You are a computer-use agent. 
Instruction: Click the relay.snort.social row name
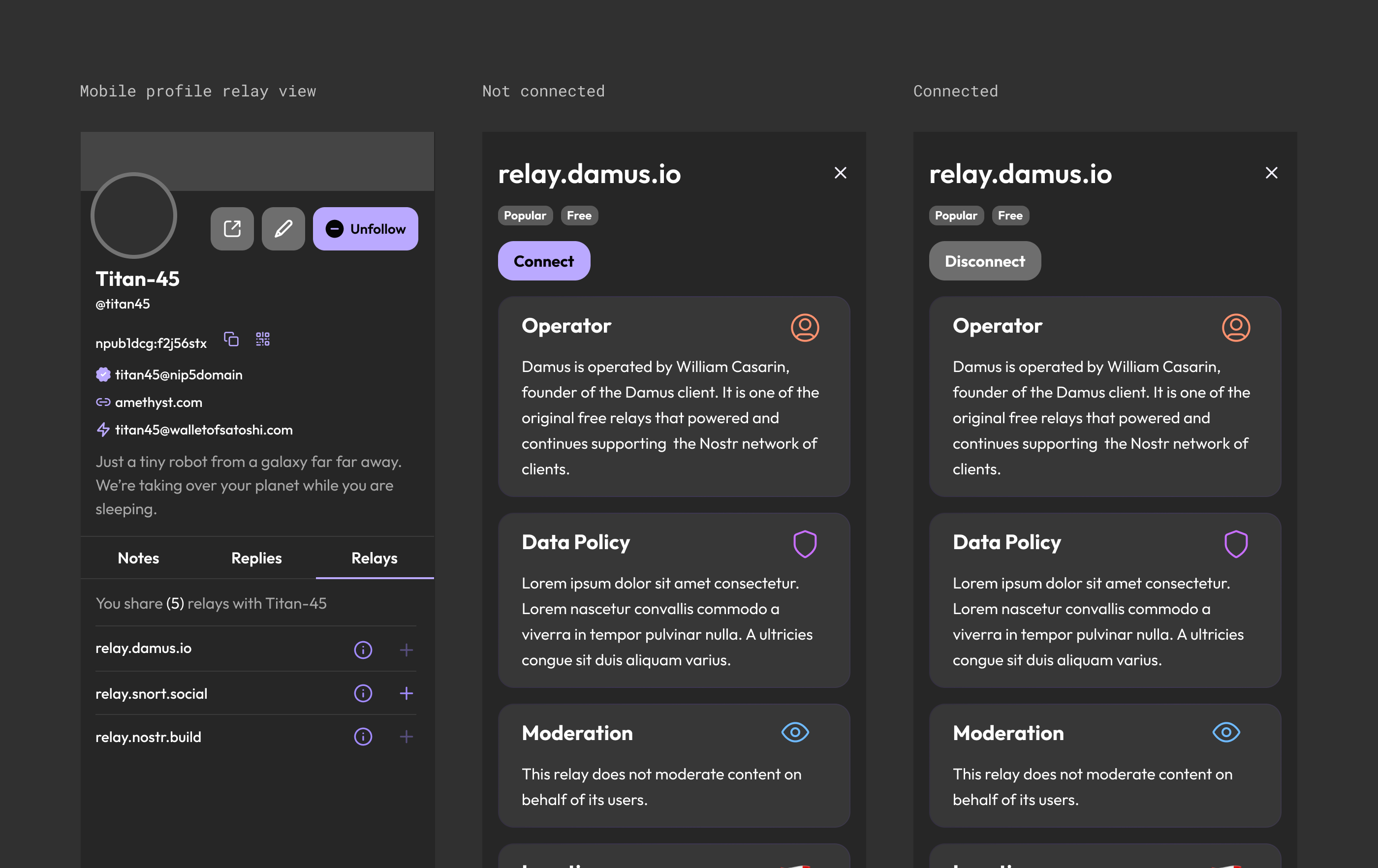(152, 693)
